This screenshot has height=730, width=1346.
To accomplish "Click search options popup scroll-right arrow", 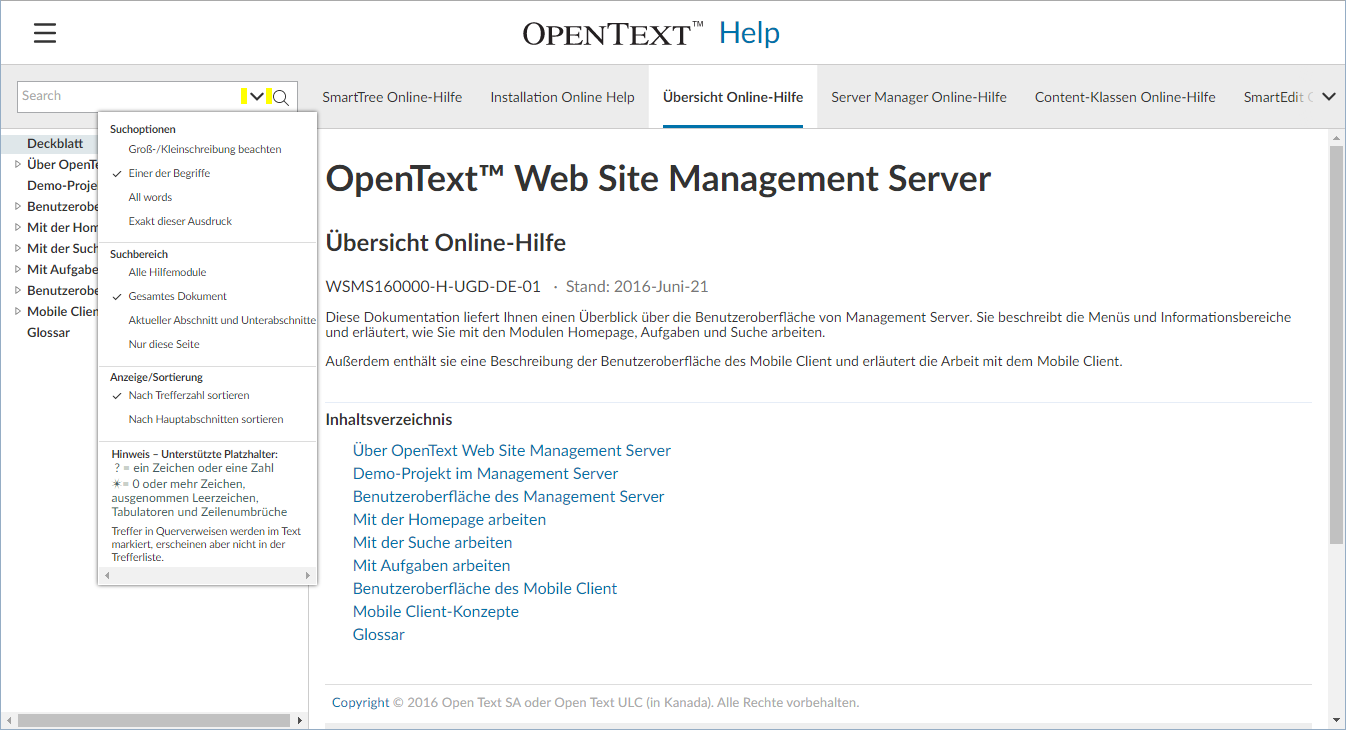I will coord(308,576).
